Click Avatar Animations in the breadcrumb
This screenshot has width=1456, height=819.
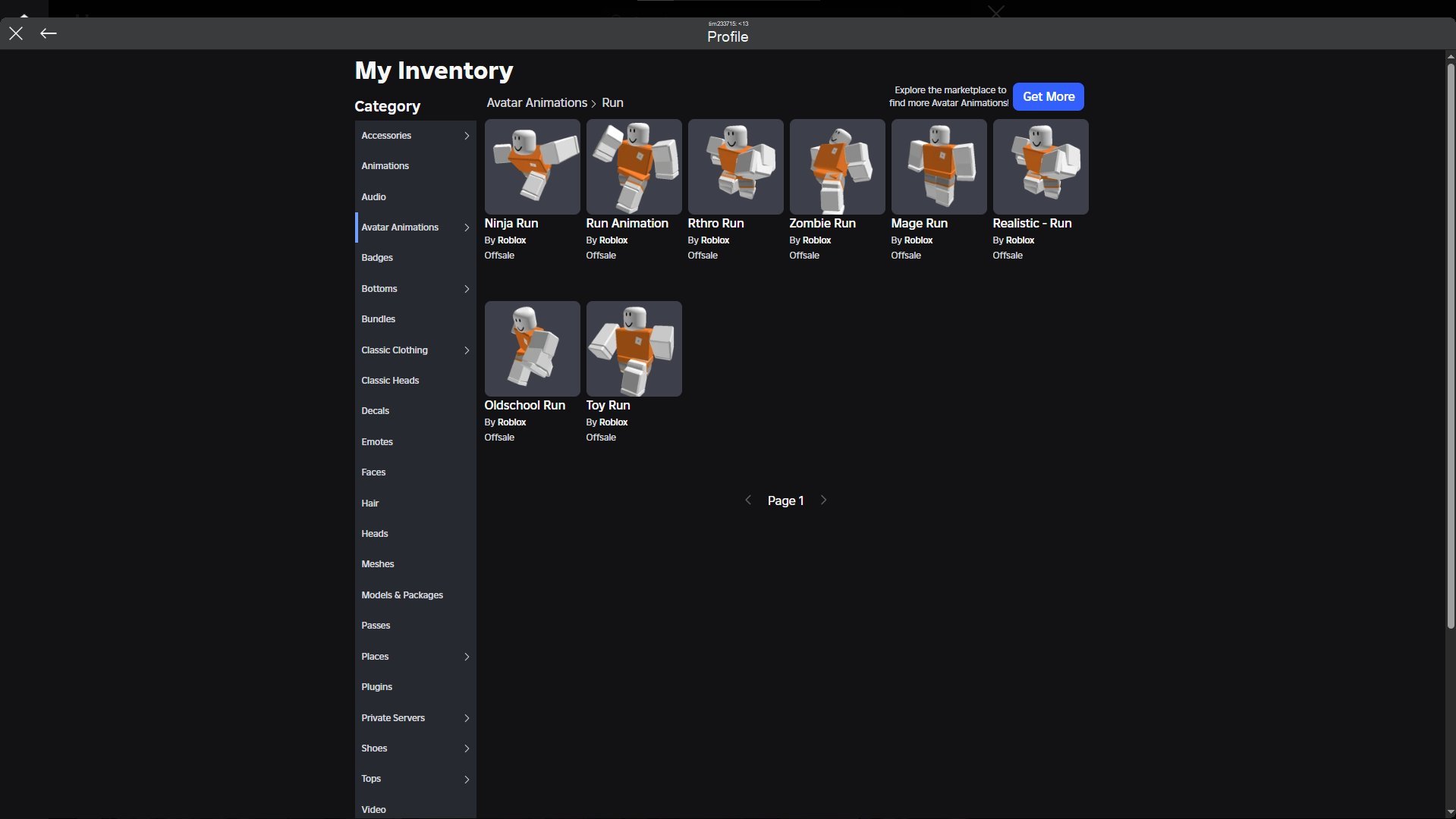536,103
